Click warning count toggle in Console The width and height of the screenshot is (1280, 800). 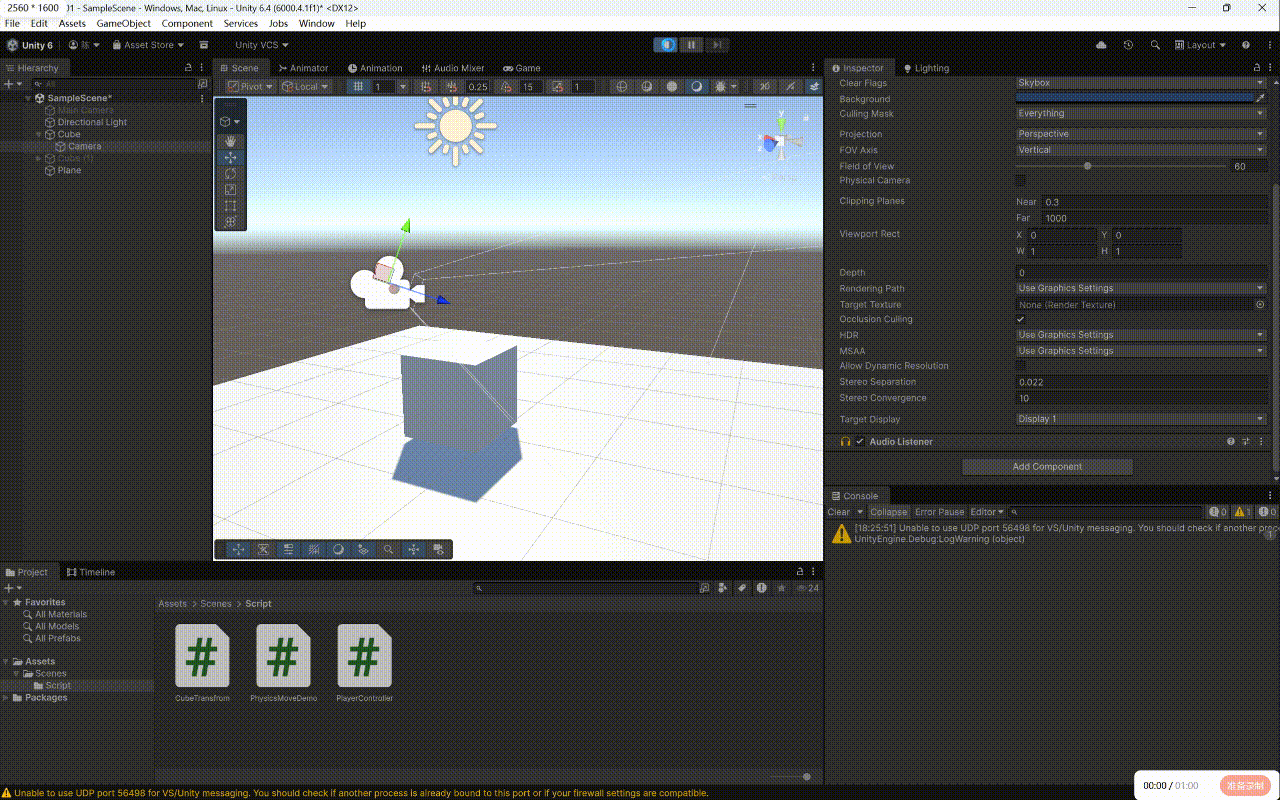[1242, 512]
